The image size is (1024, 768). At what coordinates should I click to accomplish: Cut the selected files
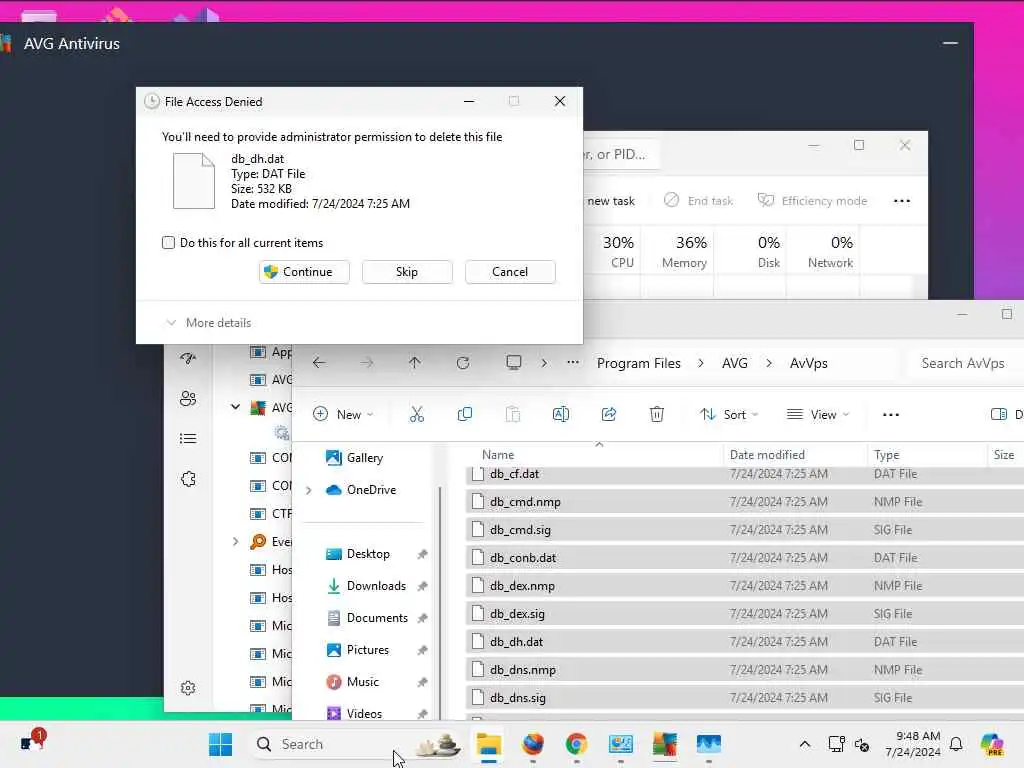point(417,415)
